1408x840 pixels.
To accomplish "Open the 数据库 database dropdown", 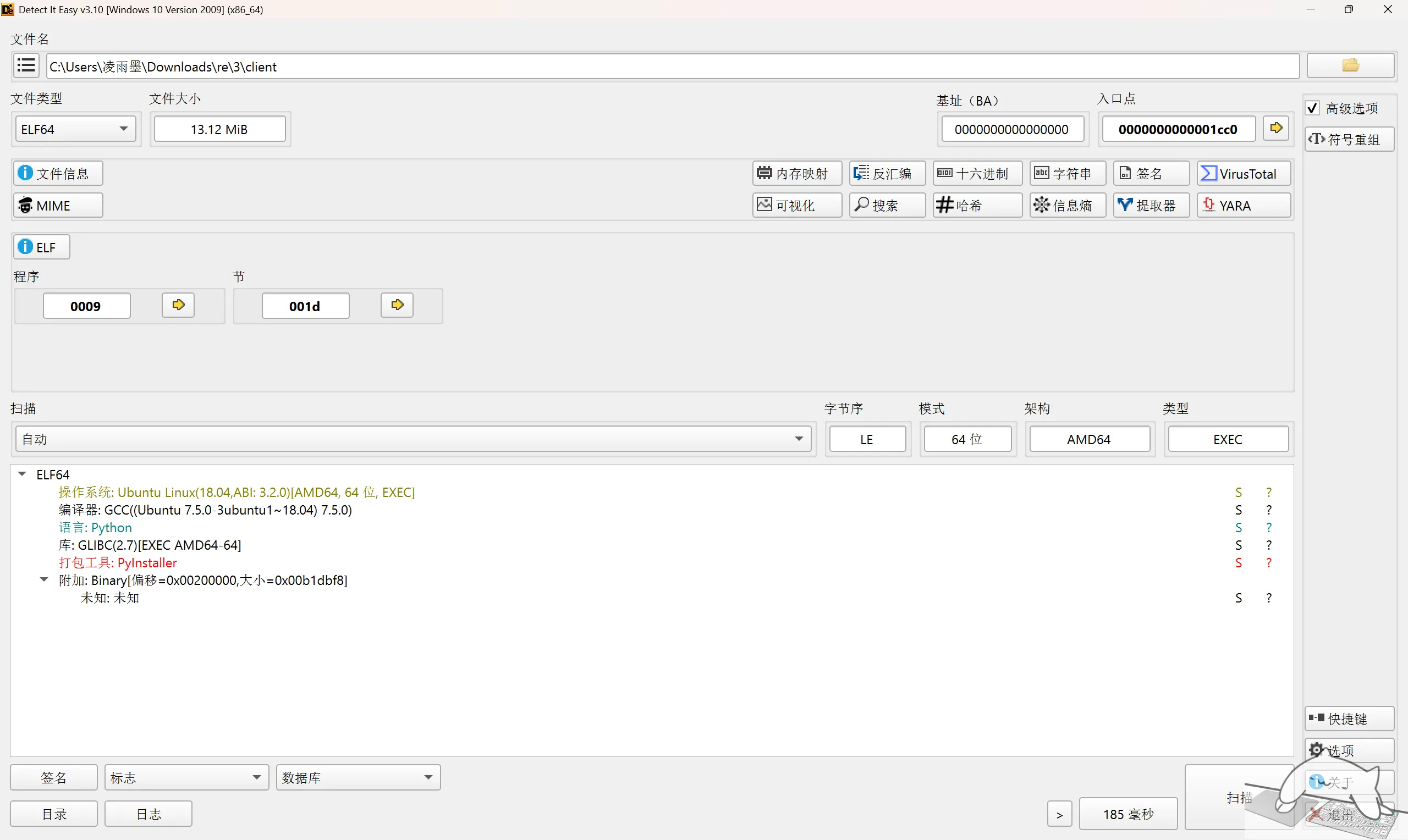I will coord(359,777).
